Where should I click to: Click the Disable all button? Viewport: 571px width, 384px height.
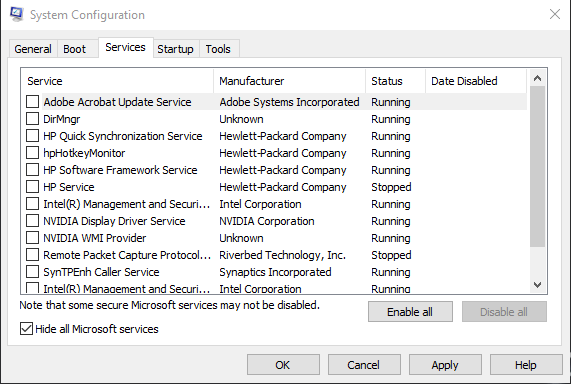pyautogui.click(x=504, y=312)
